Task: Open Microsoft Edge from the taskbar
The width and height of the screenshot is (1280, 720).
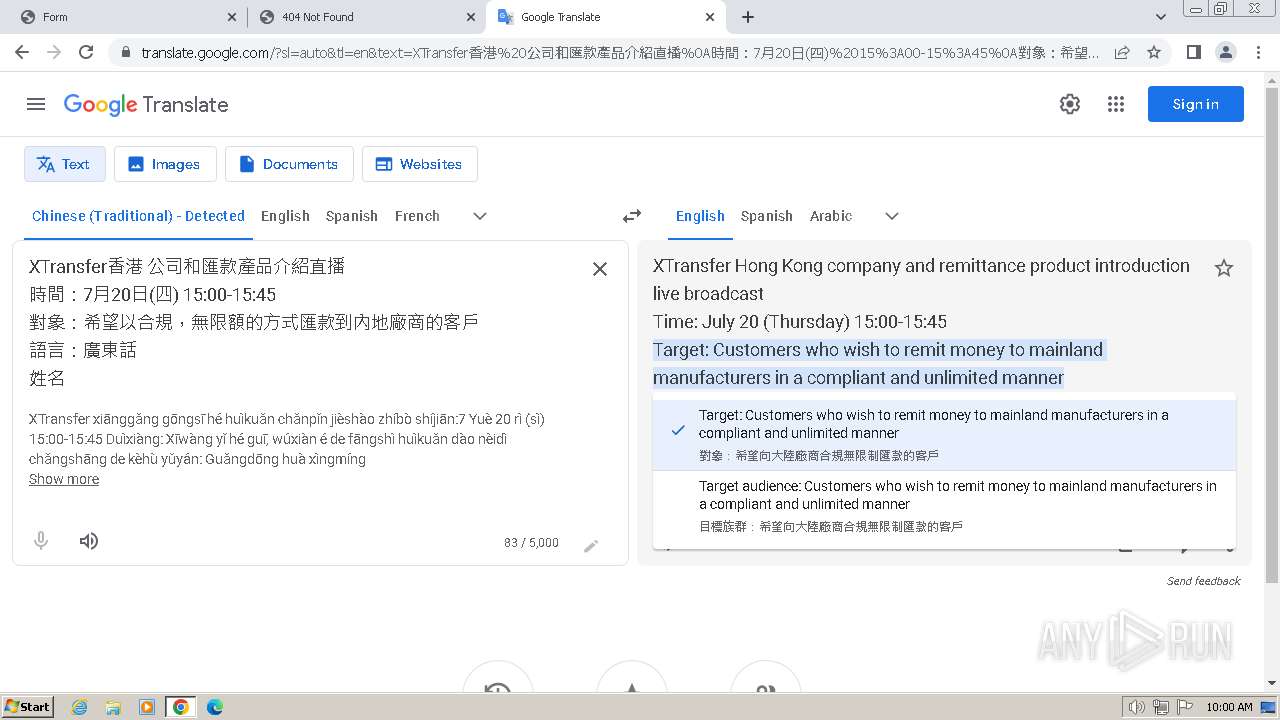Action: [x=214, y=707]
